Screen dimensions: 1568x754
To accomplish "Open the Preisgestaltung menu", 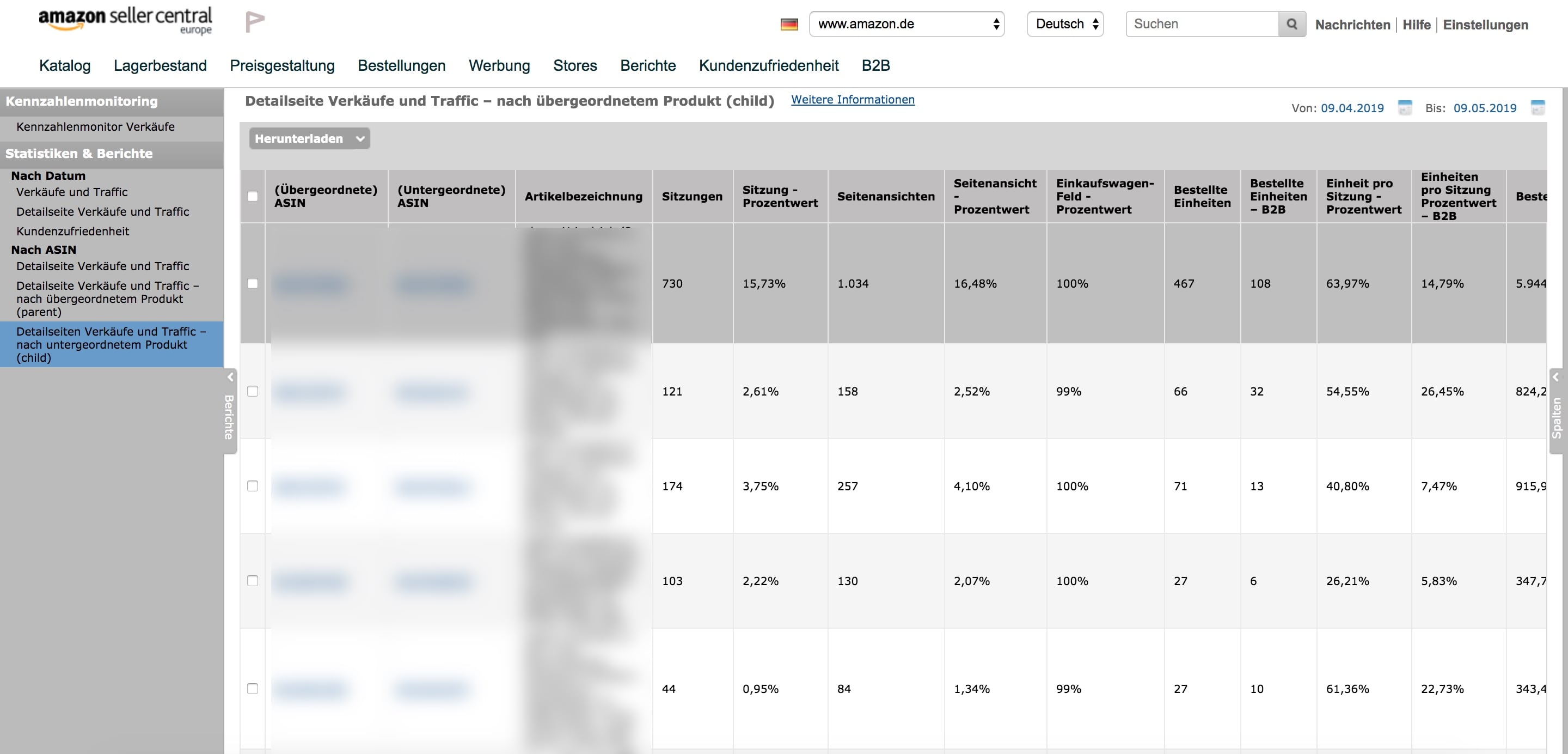I will tap(282, 66).
